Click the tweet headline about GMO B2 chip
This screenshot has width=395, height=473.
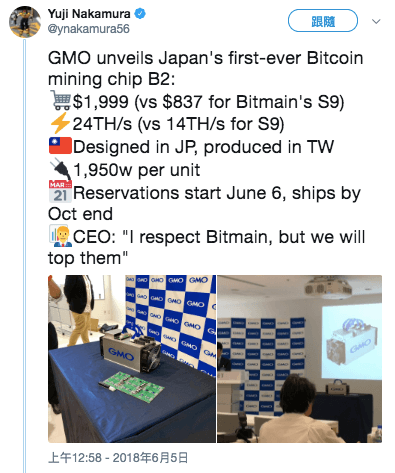point(206,68)
